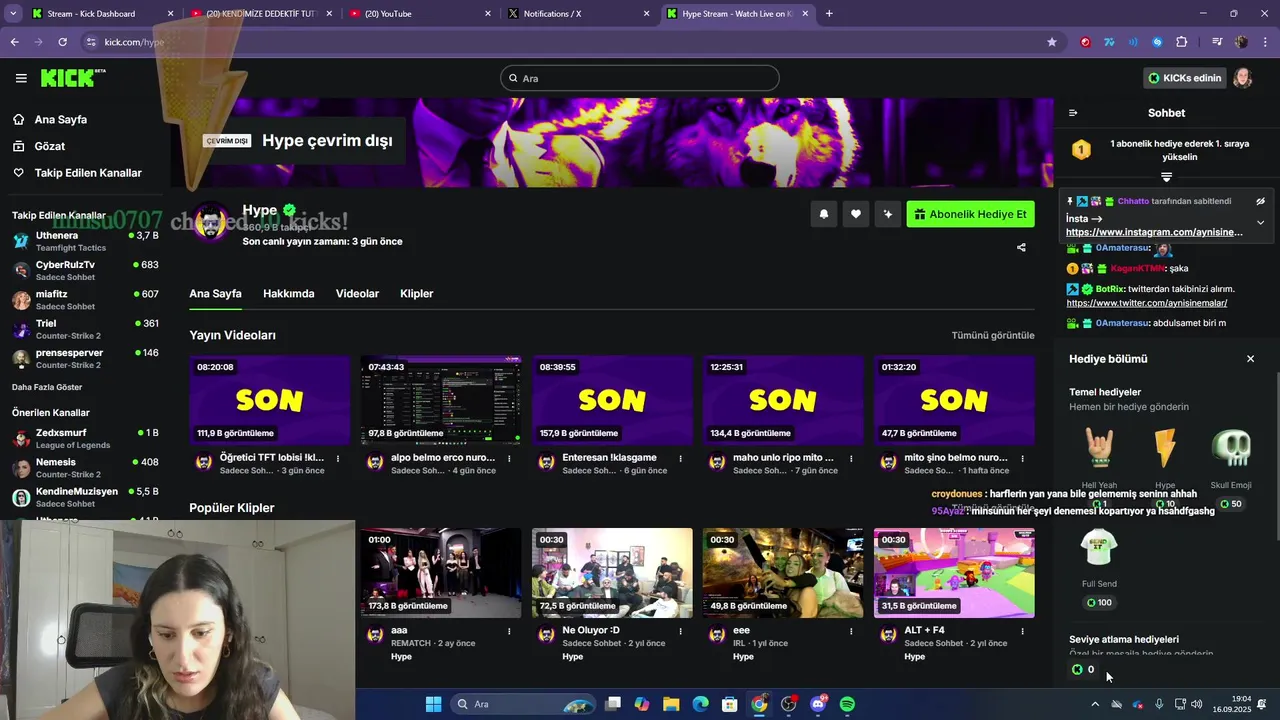
Task: Open options menu for Enteresan !klasgame video
Action: [x=680, y=459]
